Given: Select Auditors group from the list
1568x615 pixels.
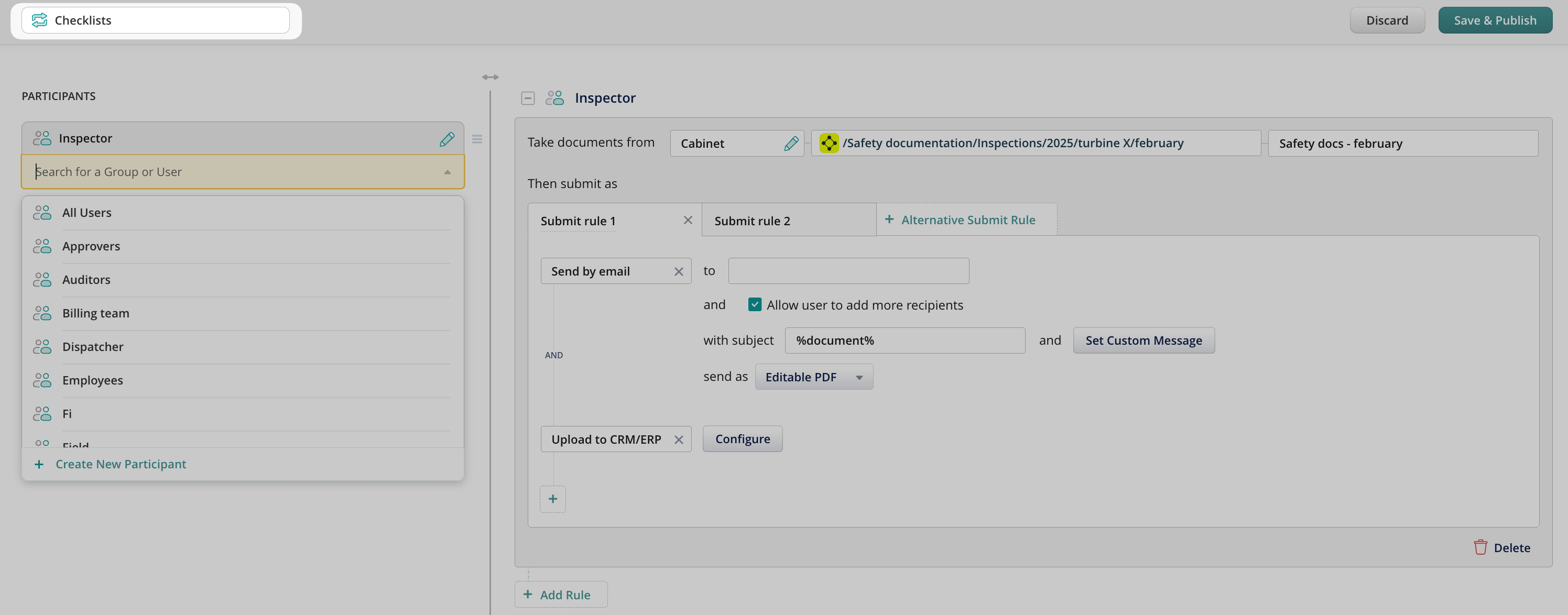Looking at the screenshot, I should pos(86,280).
